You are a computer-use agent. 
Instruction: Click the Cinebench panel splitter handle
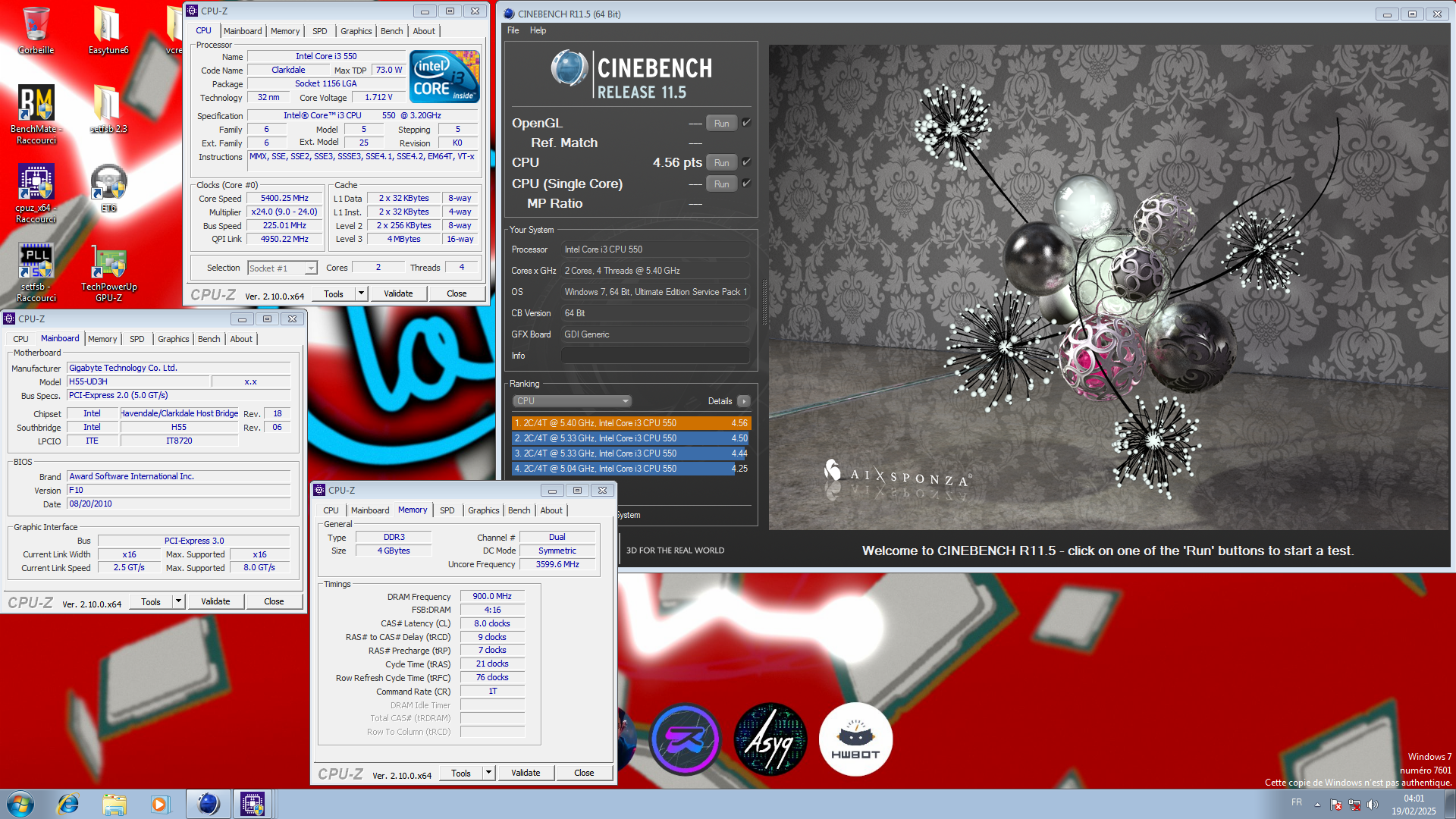click(764, 303)
